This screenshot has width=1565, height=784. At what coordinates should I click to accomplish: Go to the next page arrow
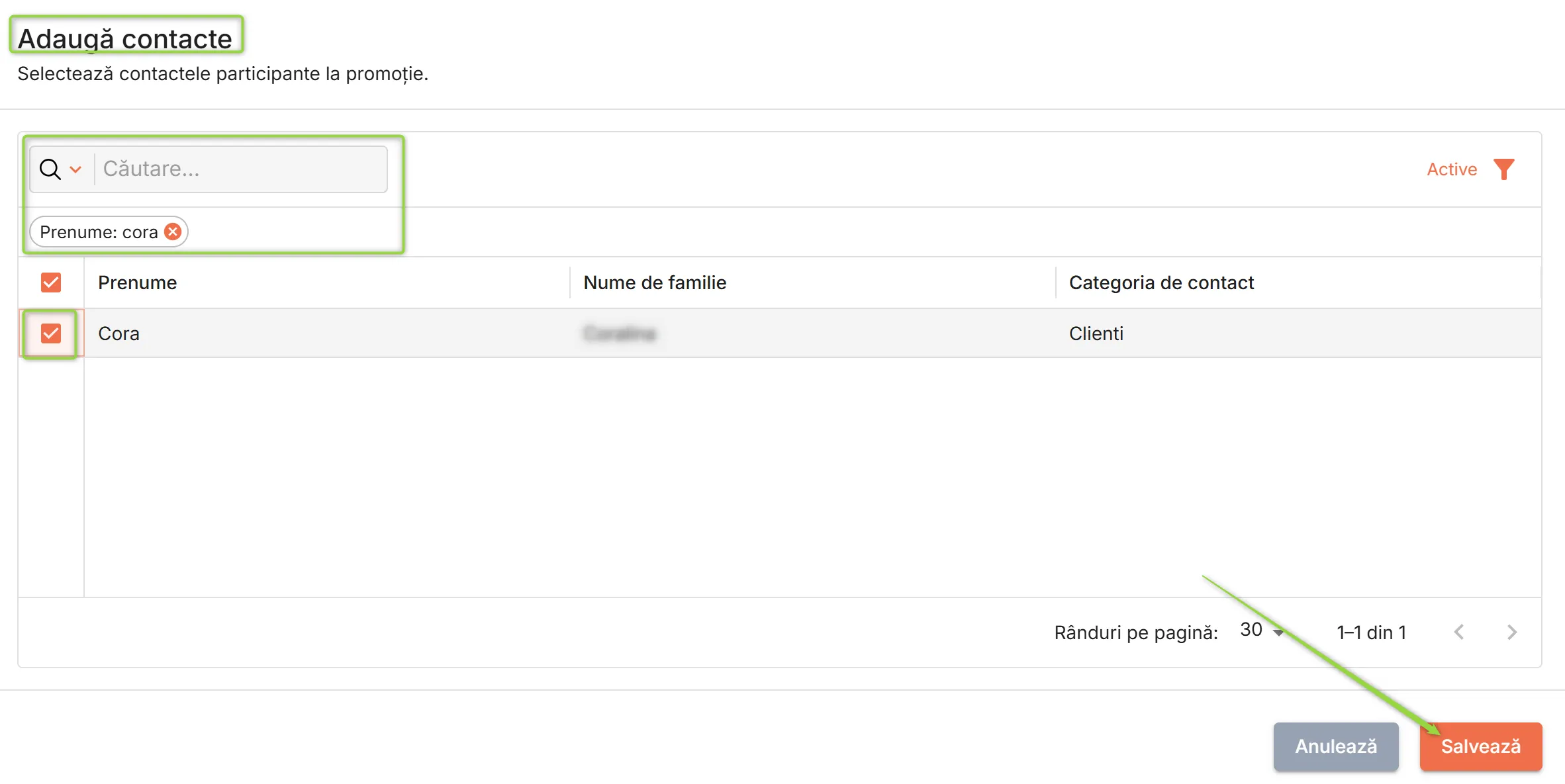pos(1511,632)
